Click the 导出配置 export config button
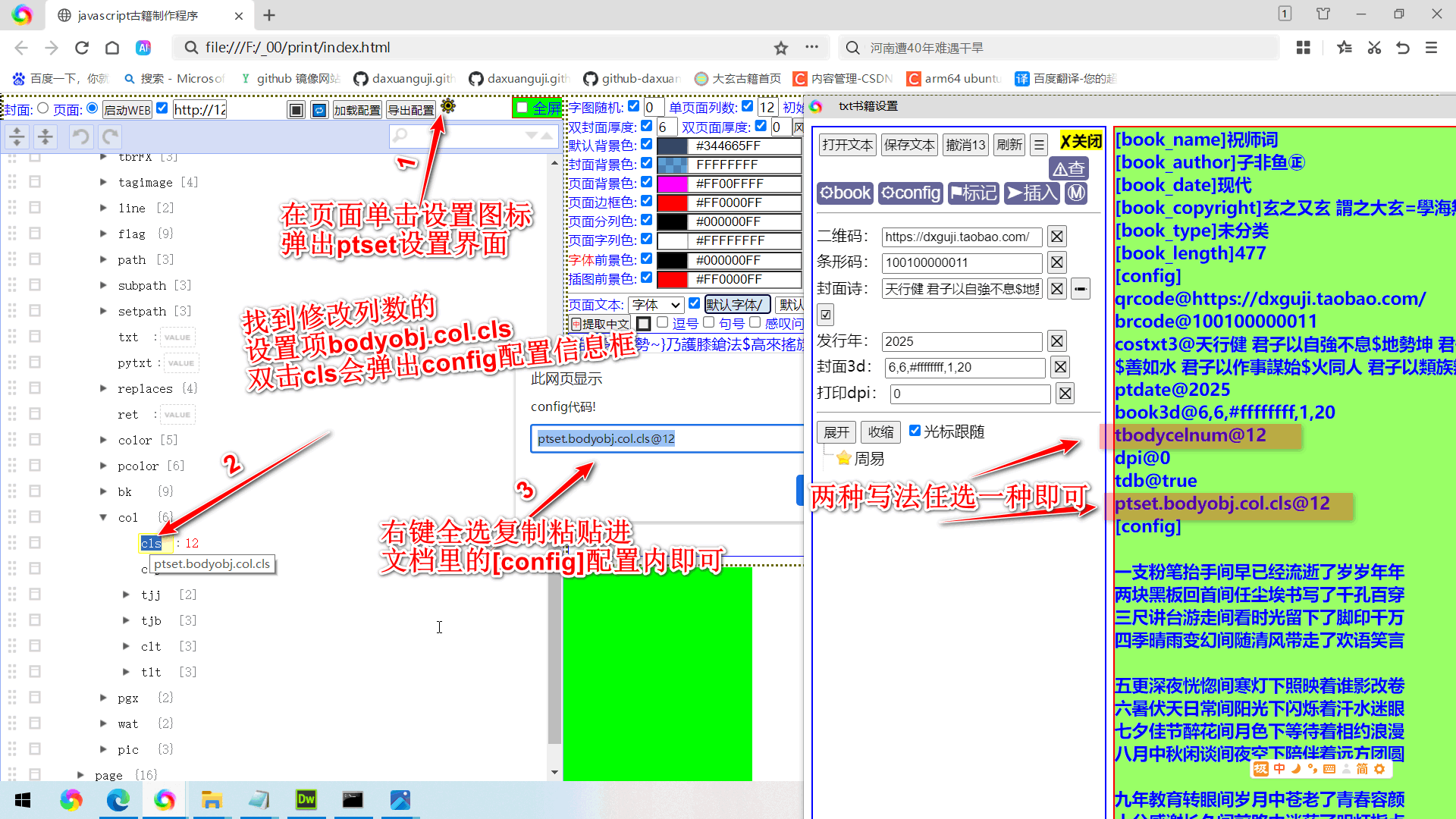The width and height of the screenshot is (1456, 819). point(411,109)
